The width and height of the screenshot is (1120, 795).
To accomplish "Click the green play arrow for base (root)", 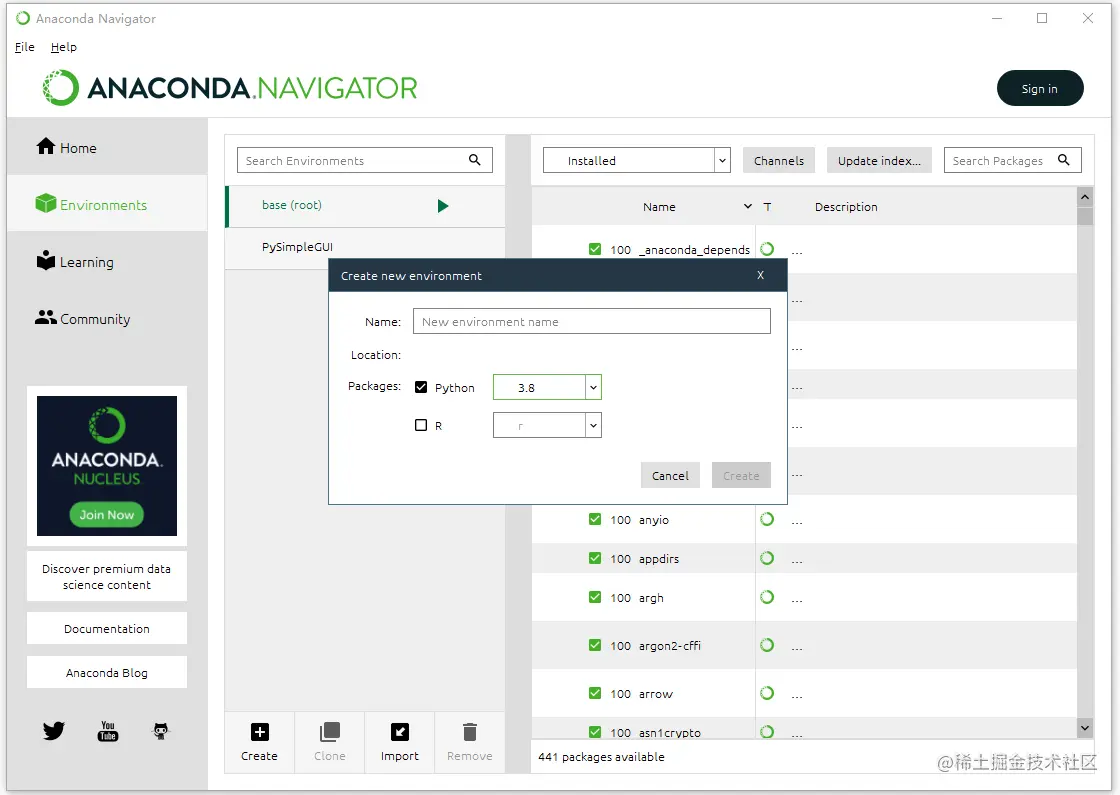I will (x=443, y=206).
